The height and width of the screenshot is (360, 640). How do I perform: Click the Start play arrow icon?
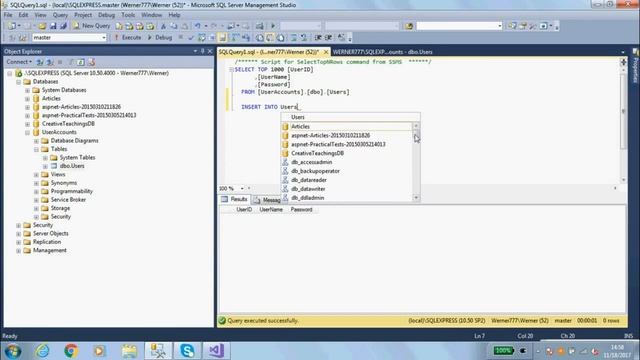tap(273, 26)
